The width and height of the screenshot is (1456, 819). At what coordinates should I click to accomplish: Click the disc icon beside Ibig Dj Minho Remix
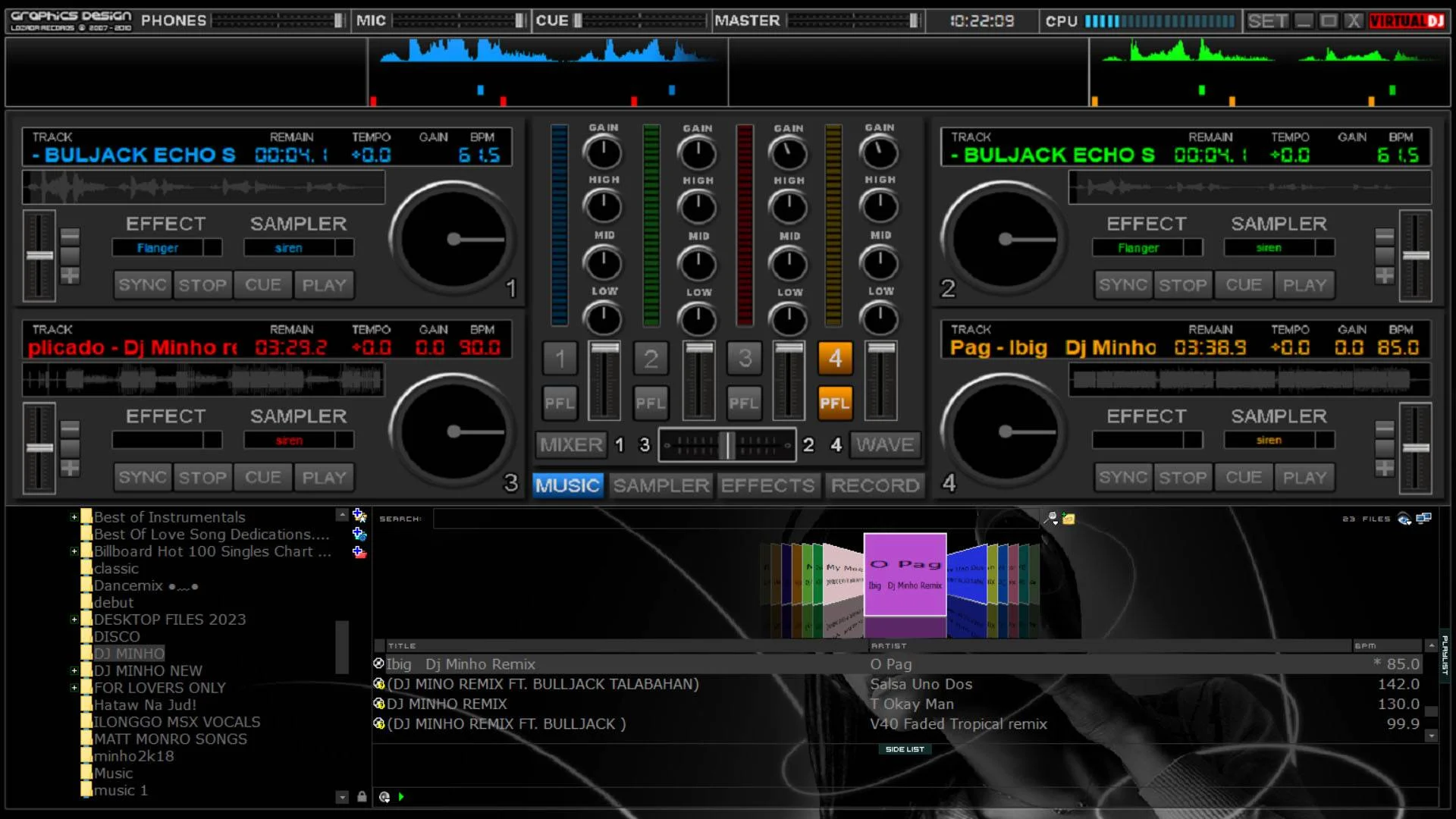[379, 664]
